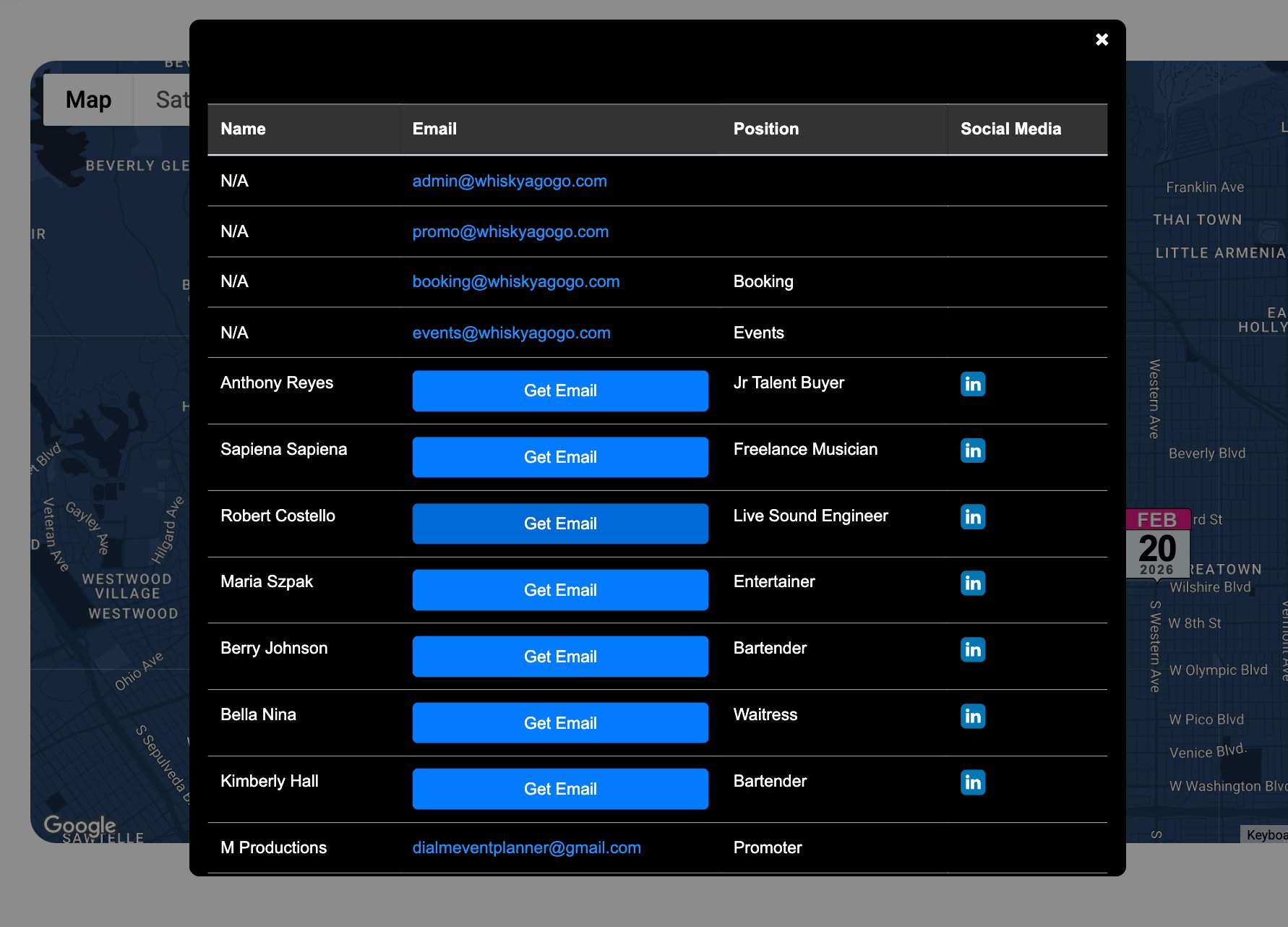
Task: Open Anthony Reyes' LinkedIn icon
Action: 973,384
